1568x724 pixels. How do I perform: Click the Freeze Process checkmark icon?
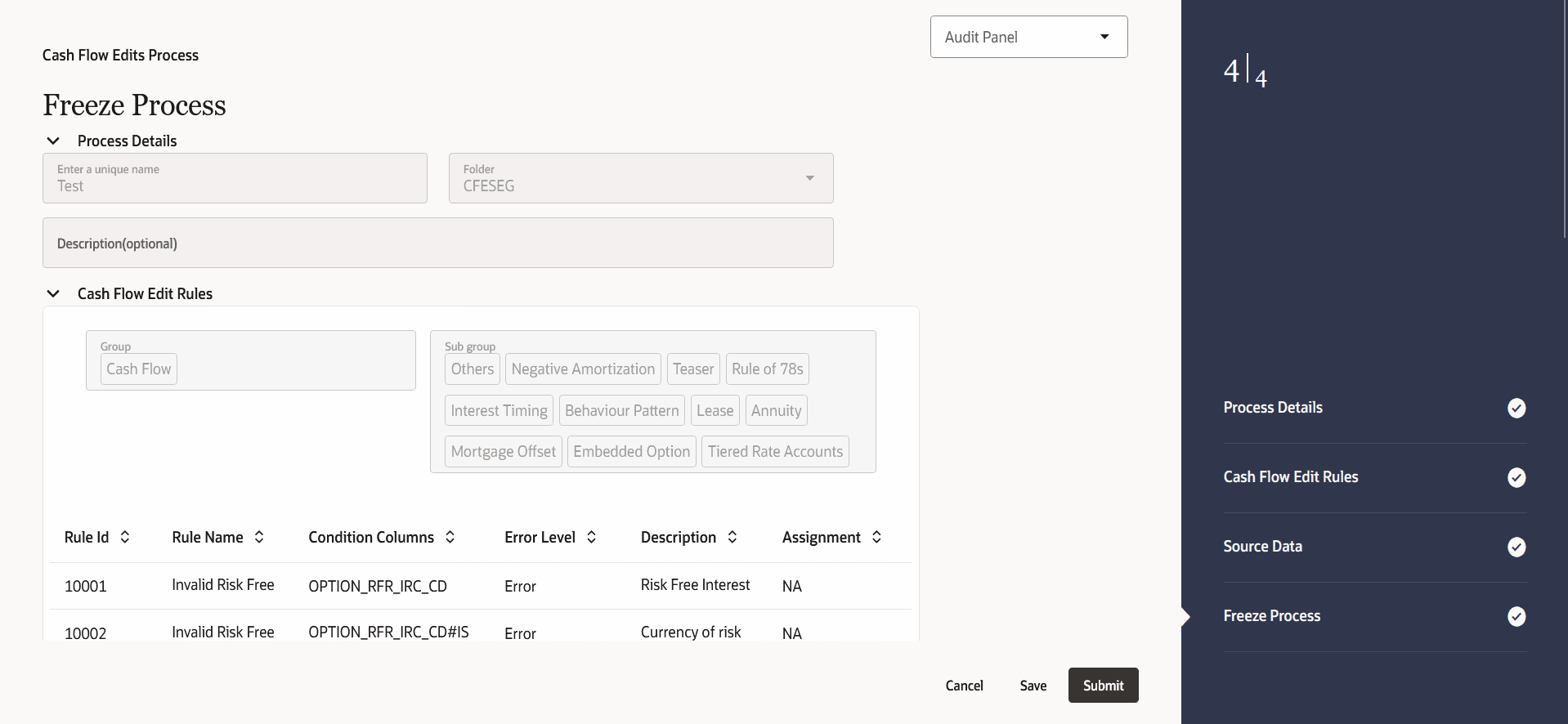click(1516, 616)
